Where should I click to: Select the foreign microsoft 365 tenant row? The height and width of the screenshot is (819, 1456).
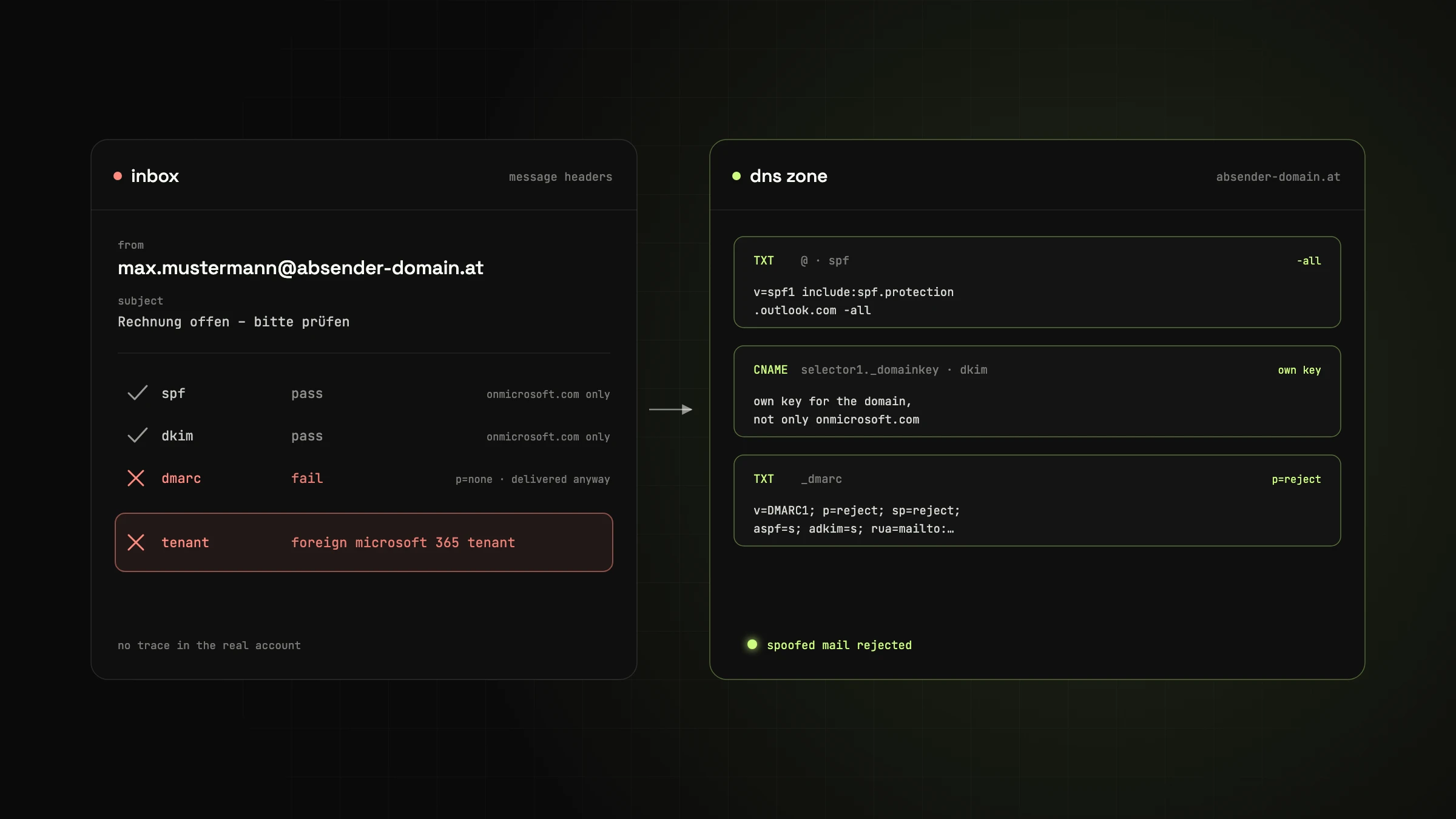pos(364,542)
